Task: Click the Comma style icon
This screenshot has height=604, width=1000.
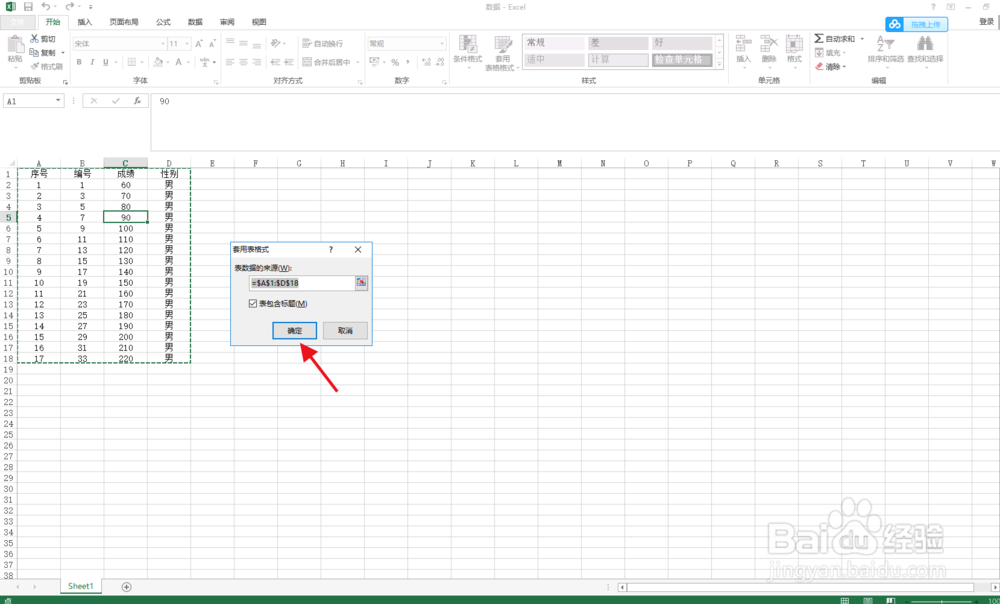Action: [408, 62]
